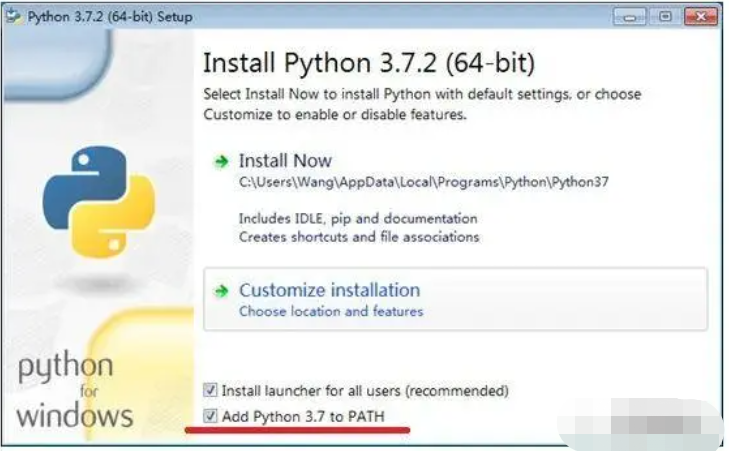Click the Includes IDLE, pip and documentation line

357,218
